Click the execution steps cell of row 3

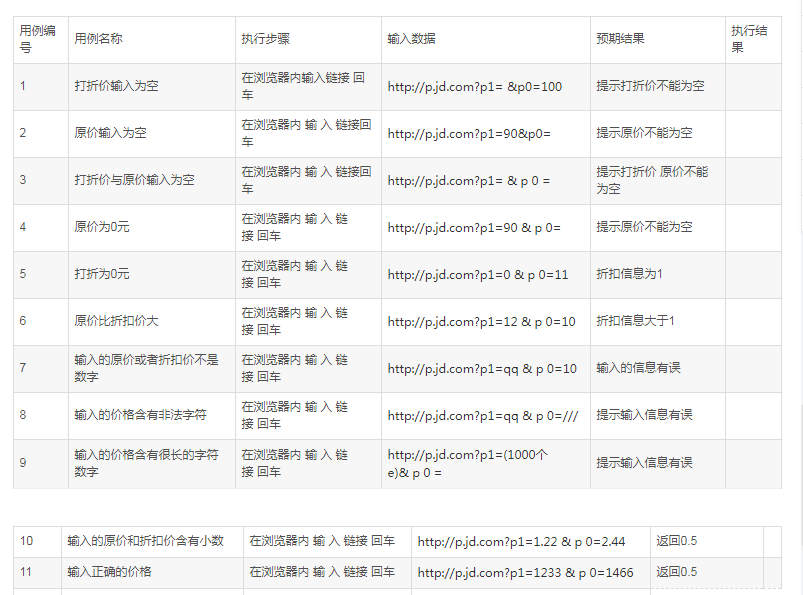pyautogui.click(x=308, y=181)
